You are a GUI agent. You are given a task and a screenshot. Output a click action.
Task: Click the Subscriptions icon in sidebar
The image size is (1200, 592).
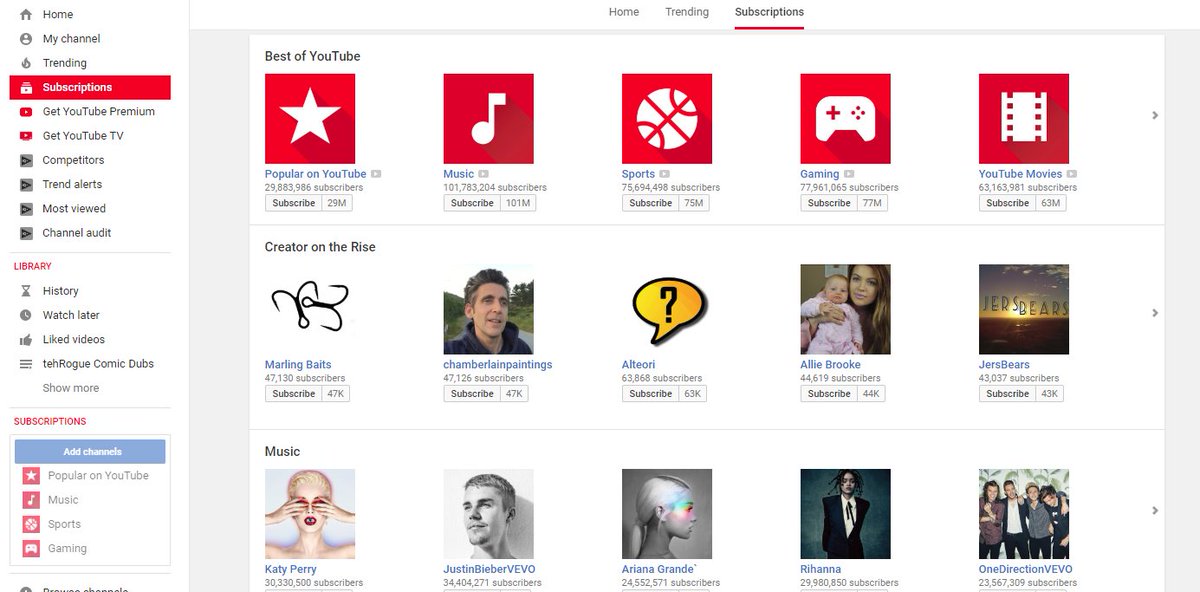26,88
